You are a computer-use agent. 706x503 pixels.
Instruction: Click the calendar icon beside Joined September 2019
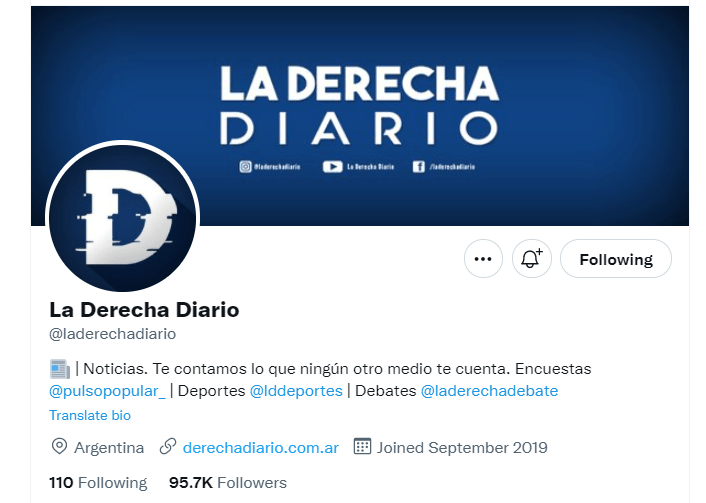pyautogui.click(x=362, y=446)
